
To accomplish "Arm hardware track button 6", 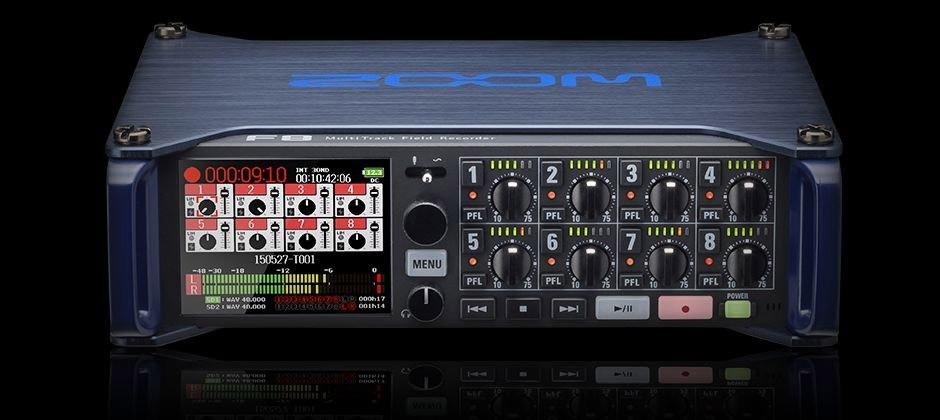I will tap(552, 241).
